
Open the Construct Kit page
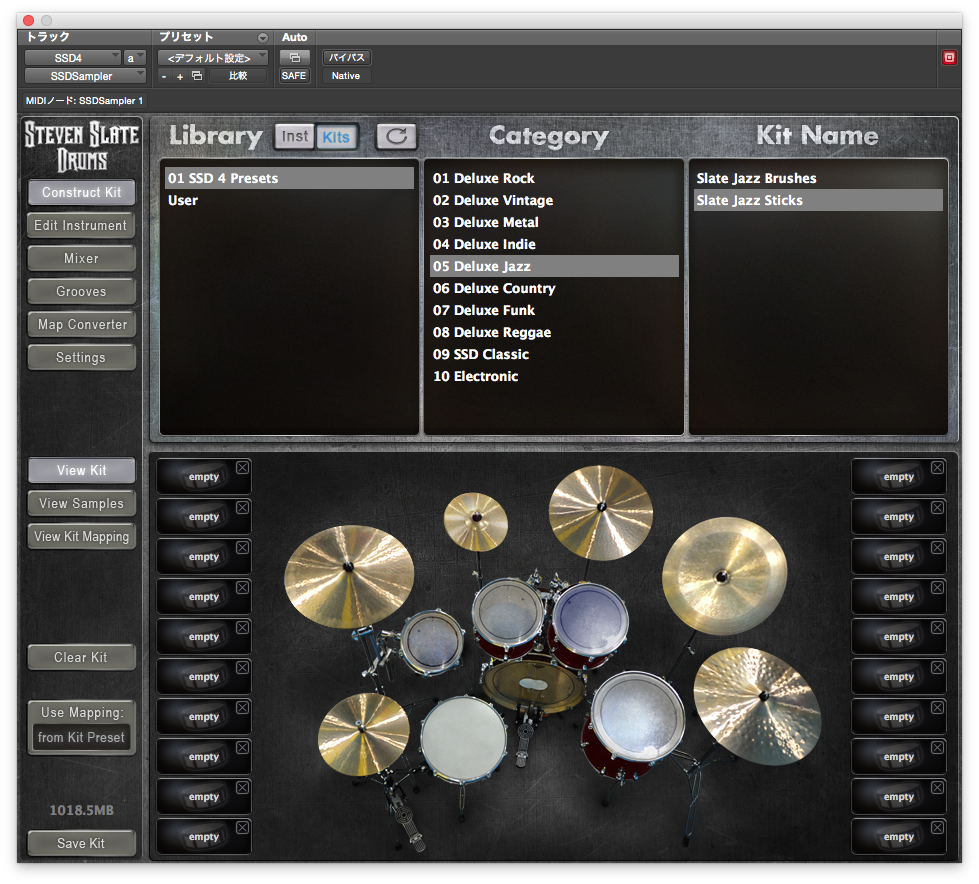point(82,192)
